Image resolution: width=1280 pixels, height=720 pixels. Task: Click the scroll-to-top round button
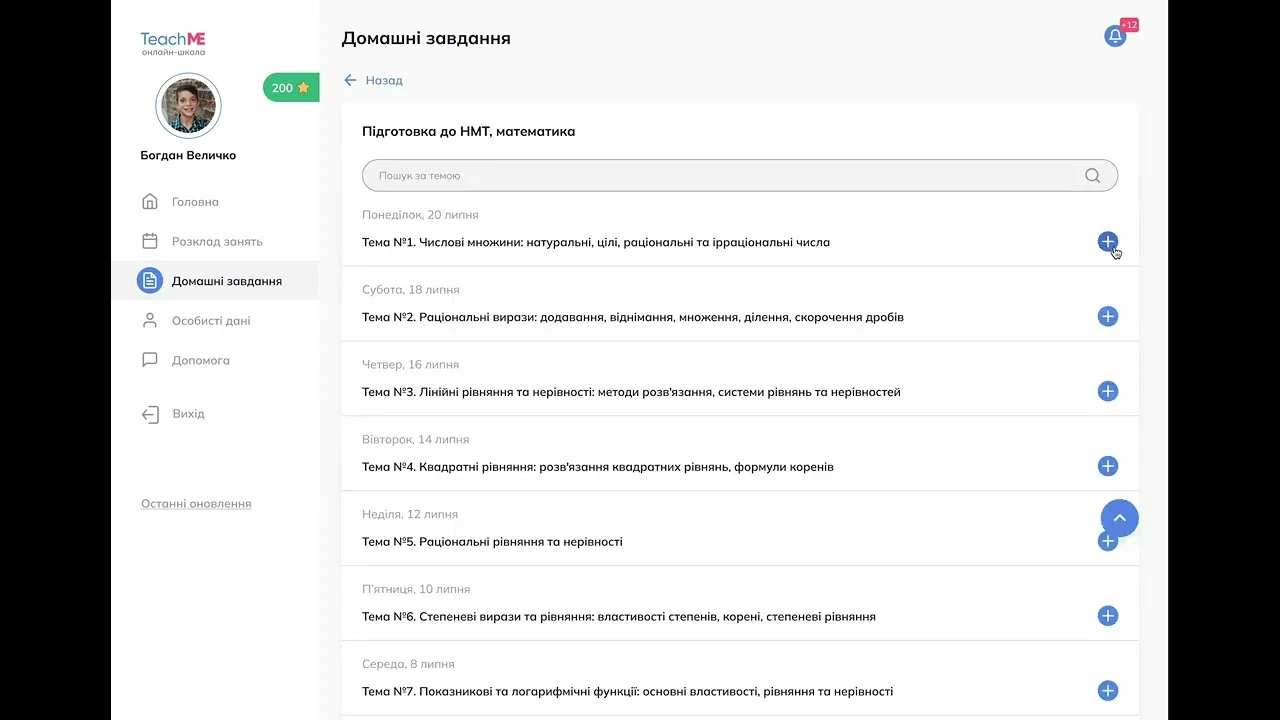pyautogui.click(x=1119, y=518)
